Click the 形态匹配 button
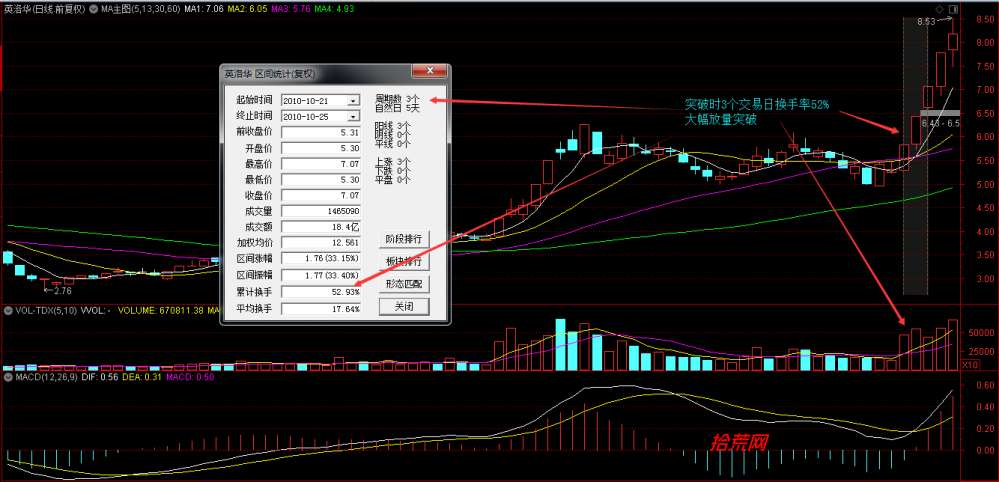The image size is (999, 482). [x=404, y=284]
